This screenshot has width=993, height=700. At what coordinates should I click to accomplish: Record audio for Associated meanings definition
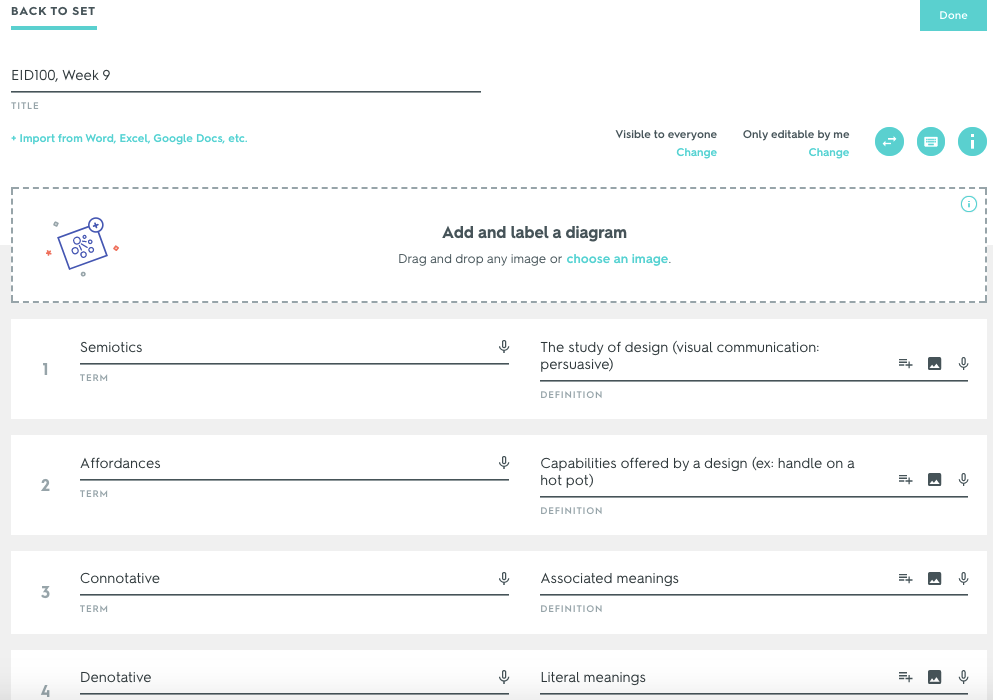coord(963,578)
